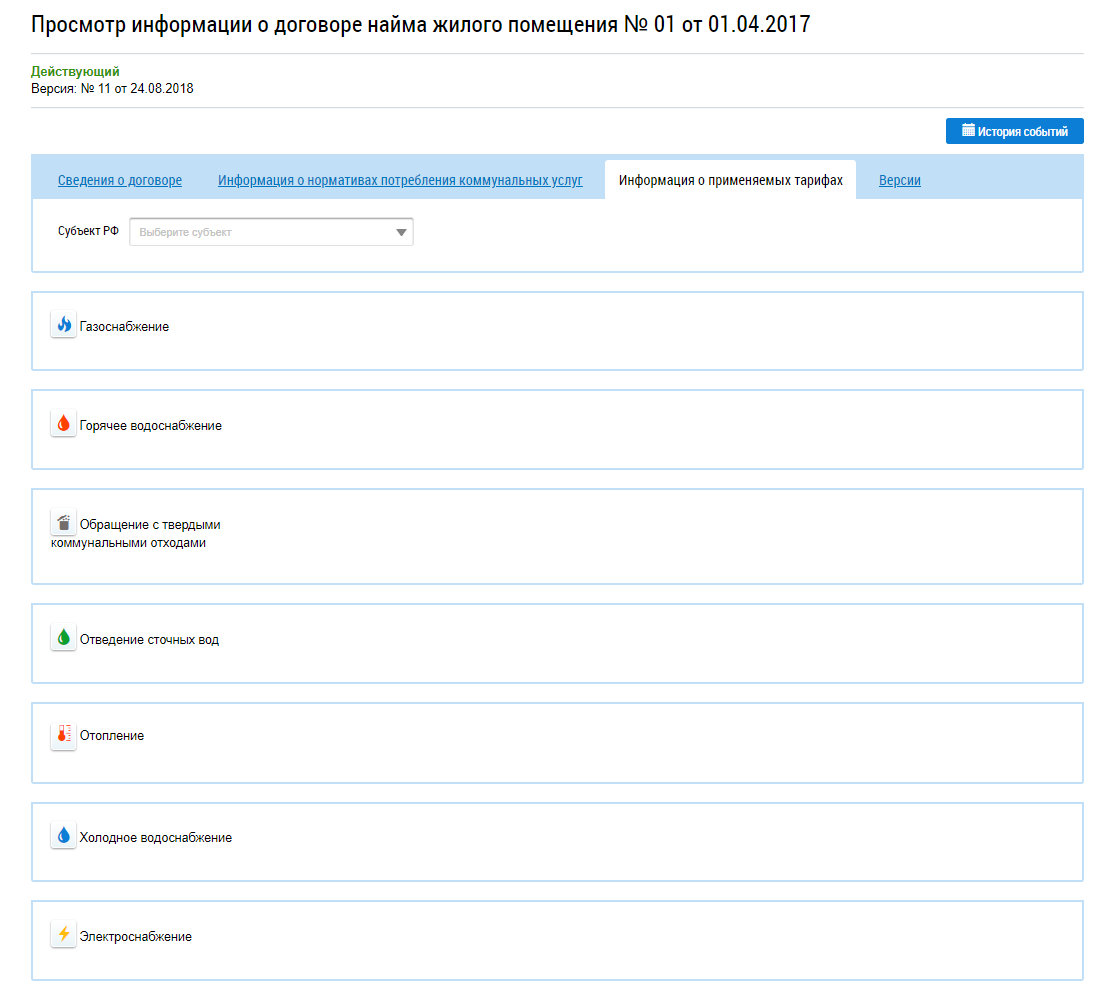Open the tab about нормативах потребления коммунальных услуг
Screen dimensions: 1104x991
click(400, 181)
